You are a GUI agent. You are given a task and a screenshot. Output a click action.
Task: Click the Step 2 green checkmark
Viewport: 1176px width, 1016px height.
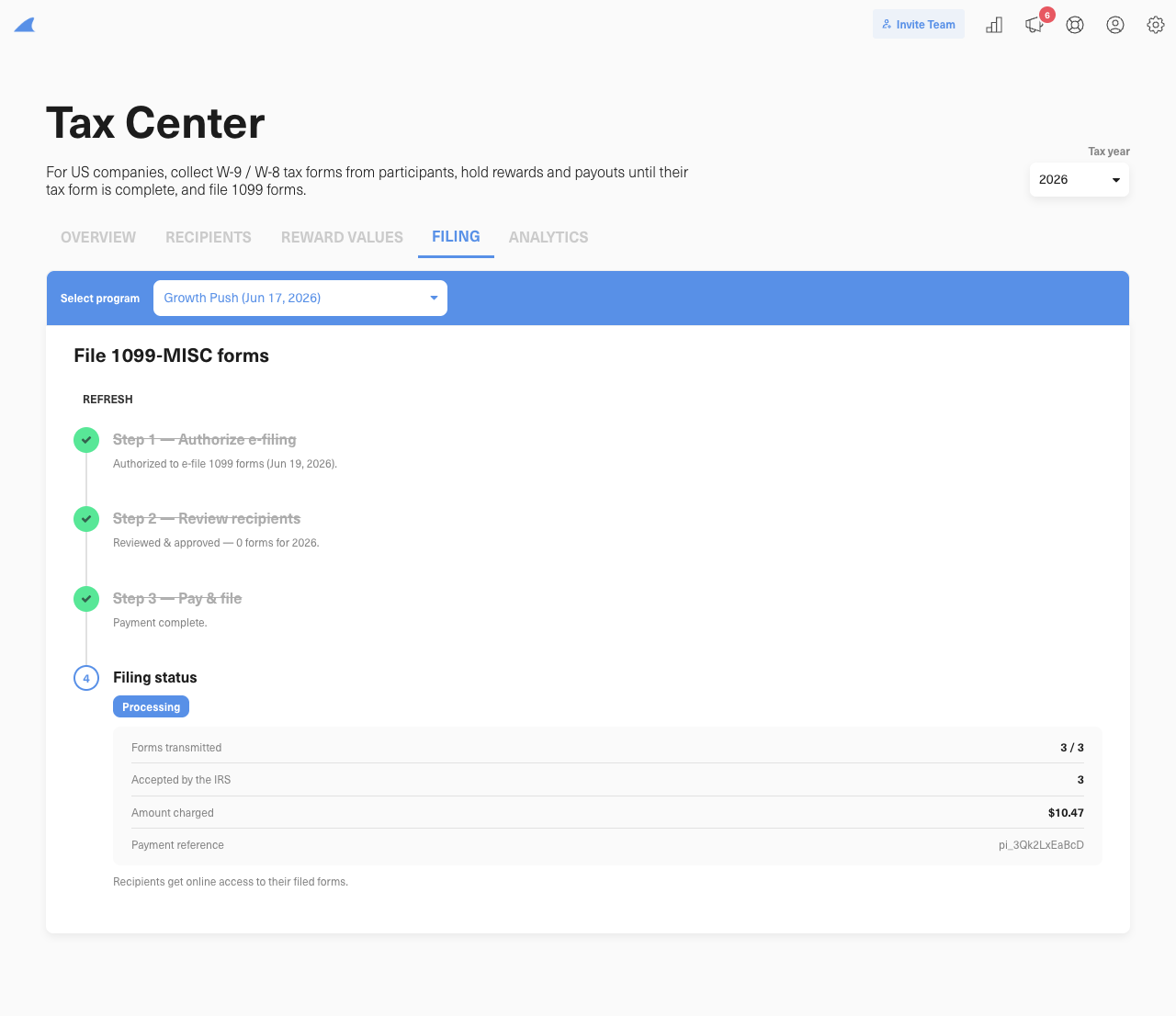[86, 519]
